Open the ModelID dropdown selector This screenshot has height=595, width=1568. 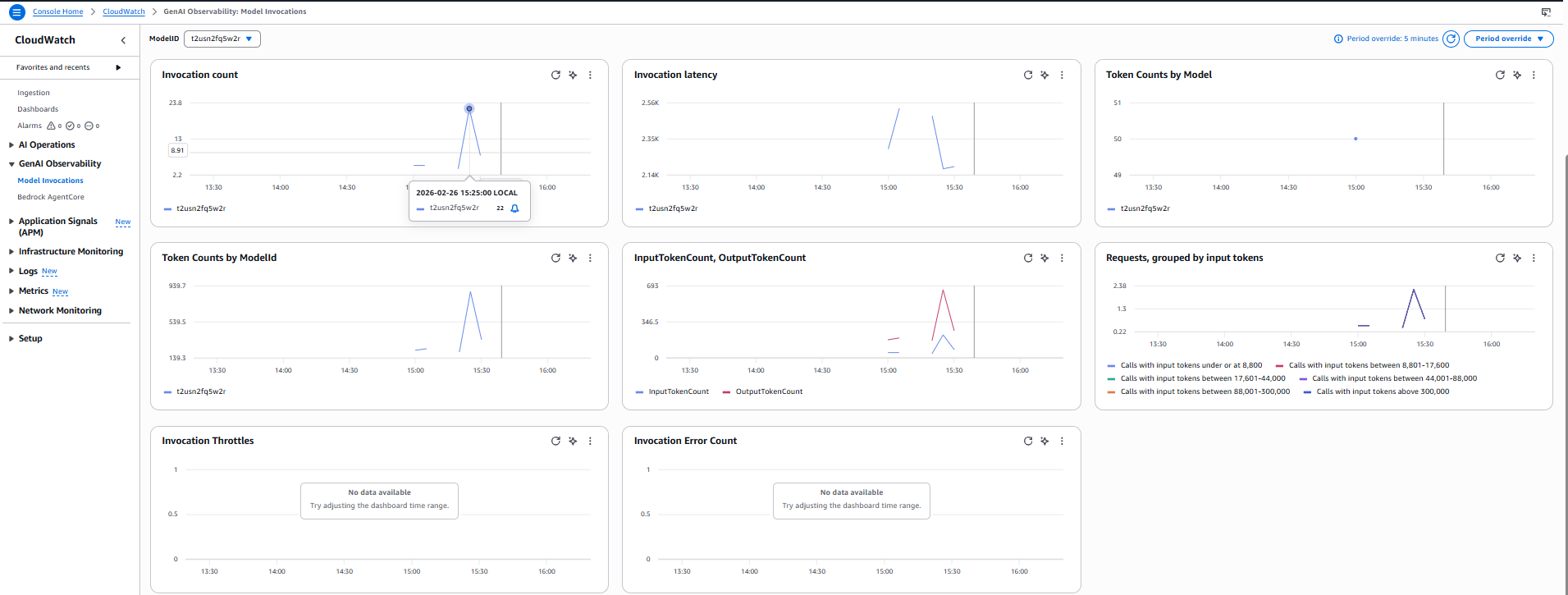(222, 39)
